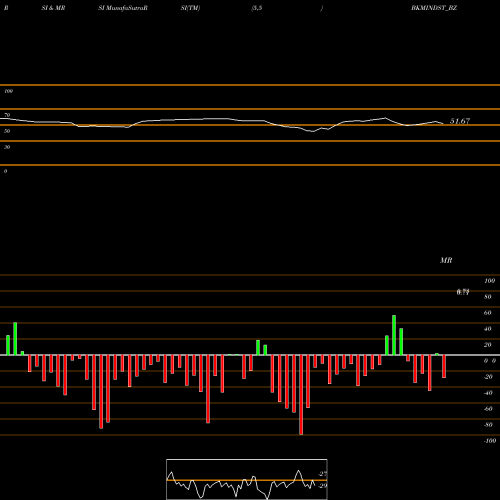Click the MR panel title

[446, 260]
